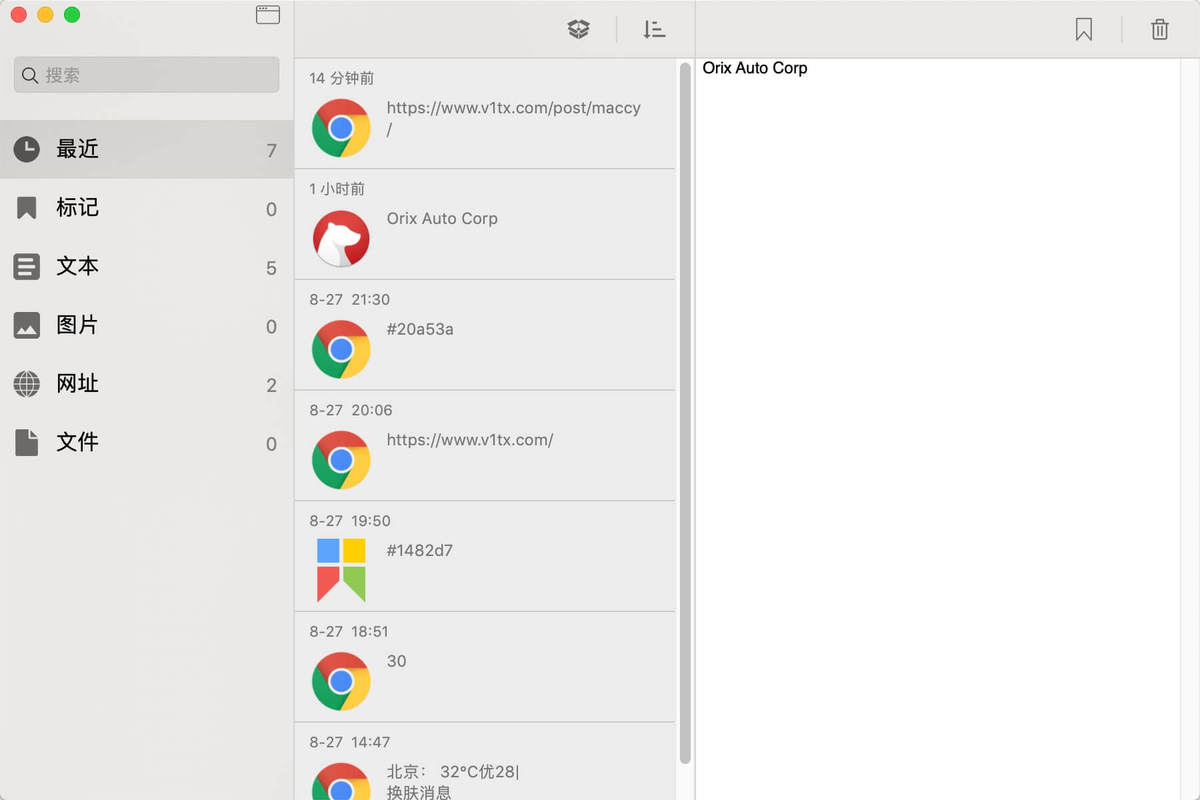Screen dimensions: 1200x800
Task: Click the green fullscreen window button
Action: (x=71, y=15)
